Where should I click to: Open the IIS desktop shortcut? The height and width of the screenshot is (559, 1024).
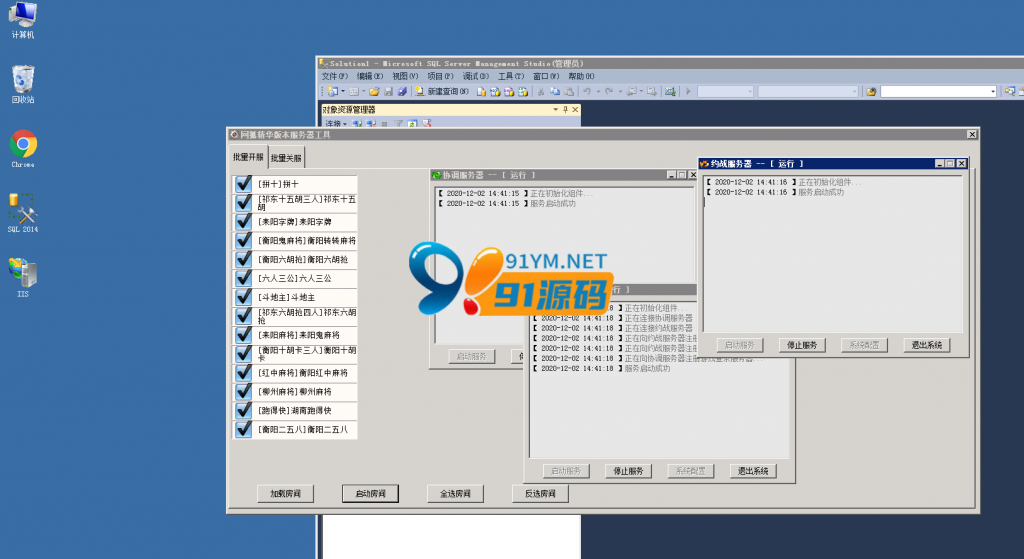pos(23,278)
